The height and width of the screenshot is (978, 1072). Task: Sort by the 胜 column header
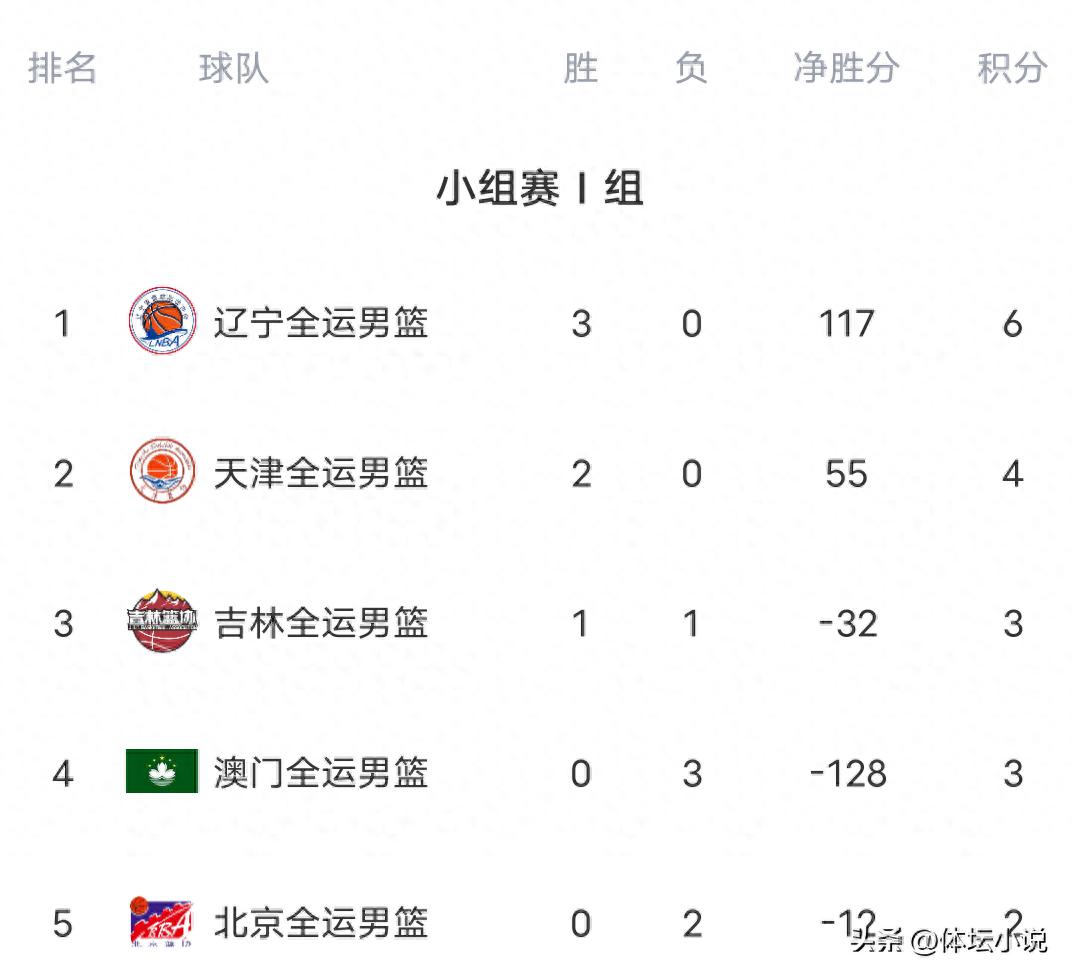(x=580, y=69)
